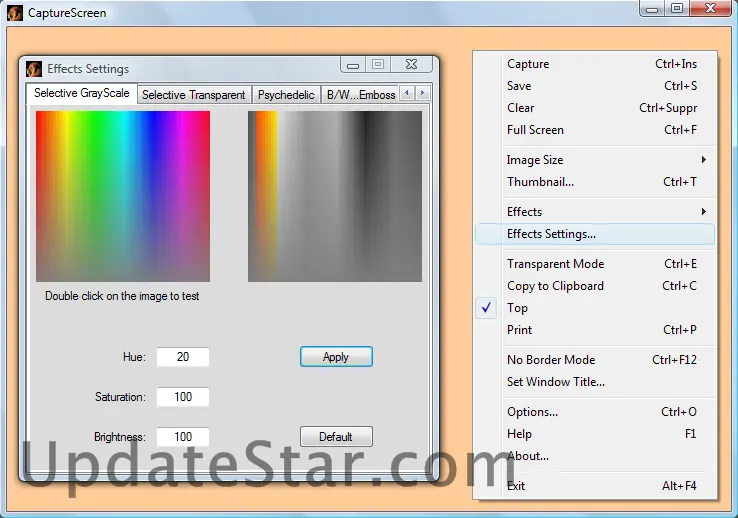Choose No Border Mode

point(595,360)
